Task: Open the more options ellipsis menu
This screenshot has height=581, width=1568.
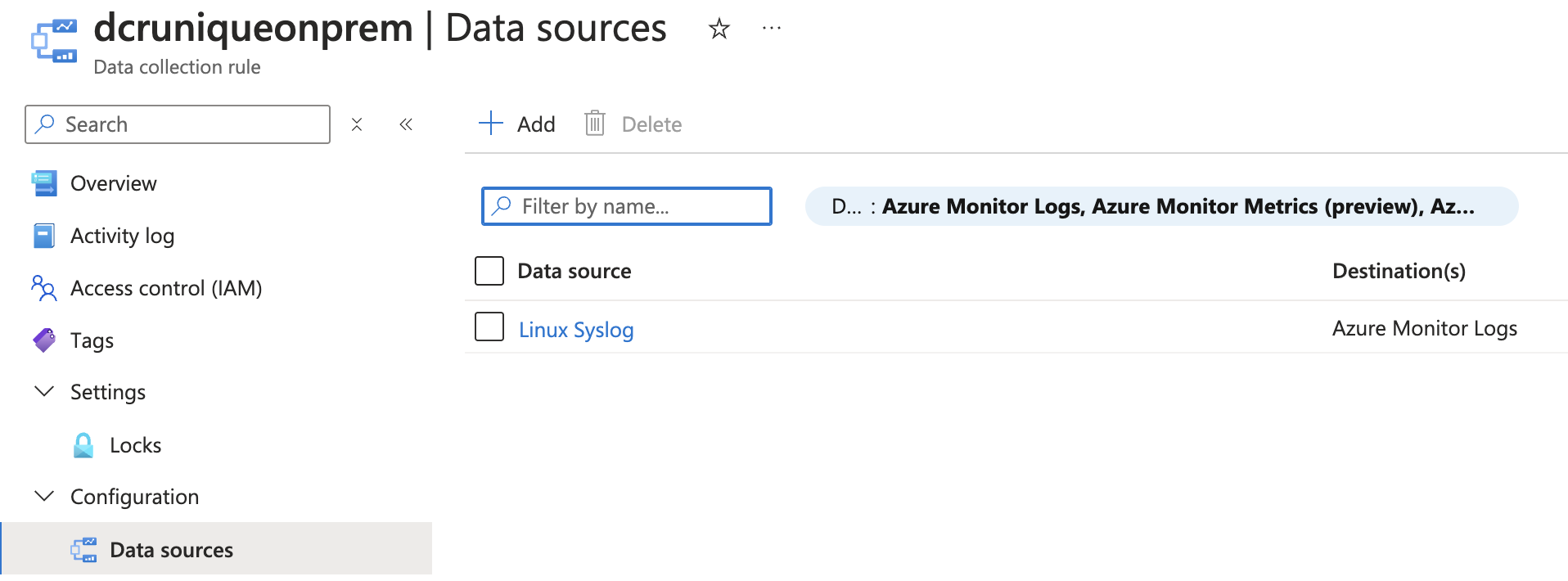Action: (x=772, y=28)
